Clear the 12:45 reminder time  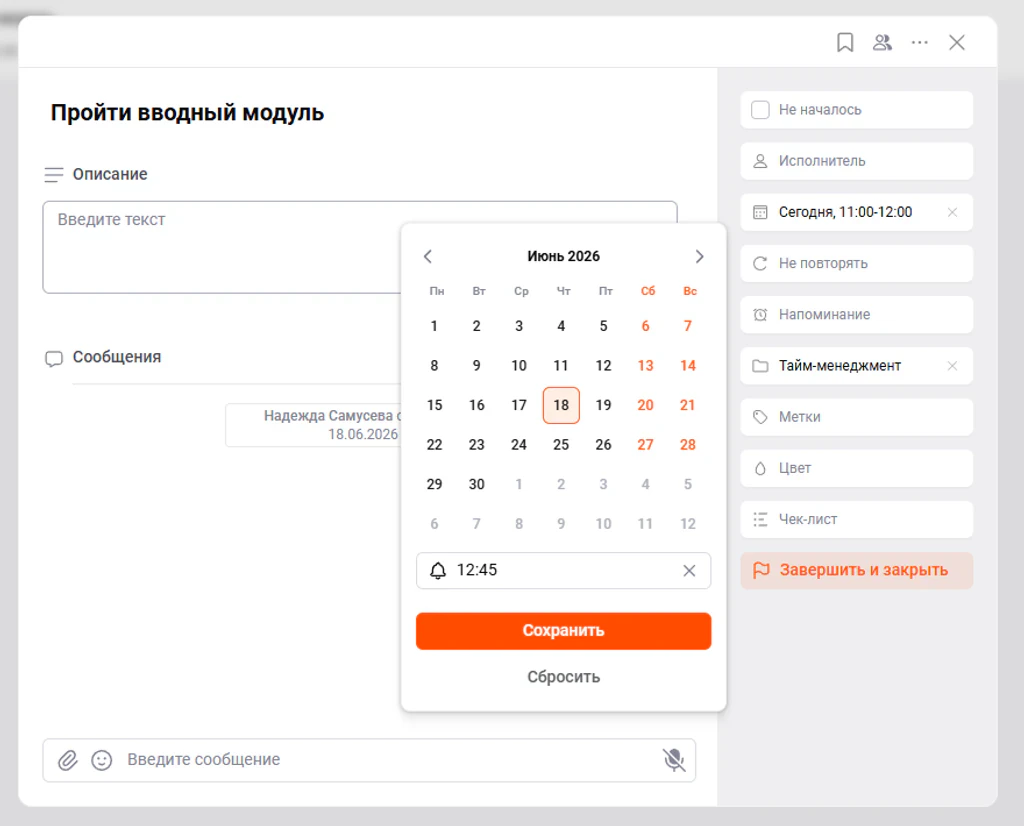689,571
